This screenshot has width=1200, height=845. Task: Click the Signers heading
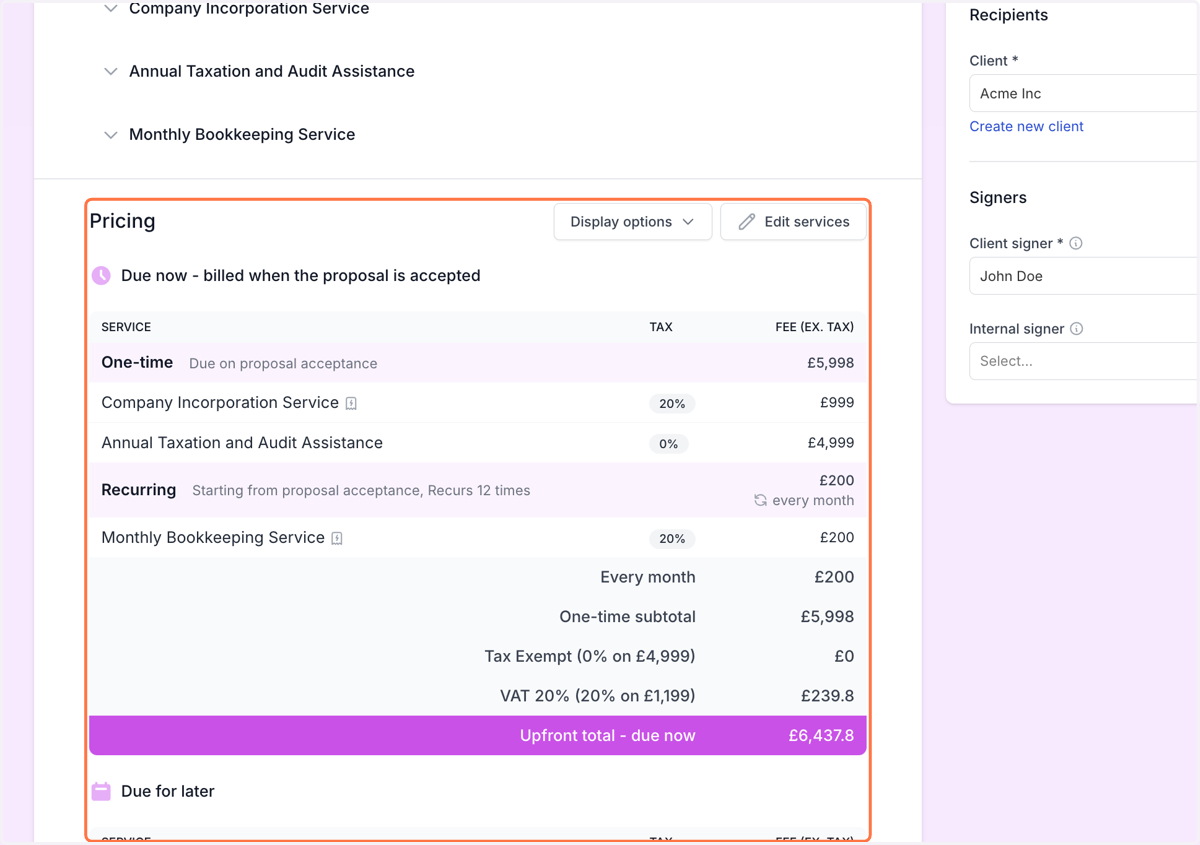998,198
